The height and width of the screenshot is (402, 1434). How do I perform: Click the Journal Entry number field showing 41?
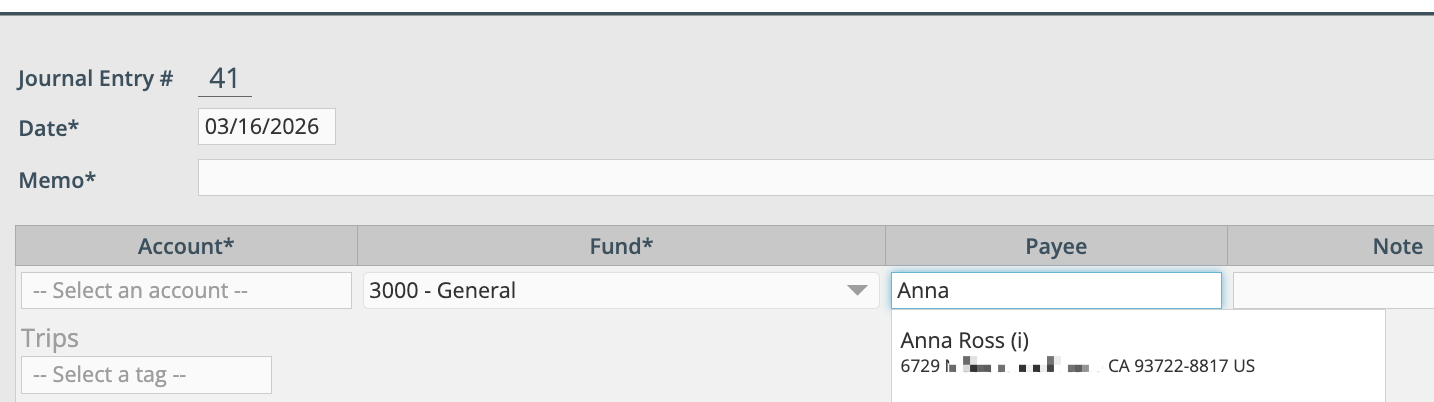click(x=224, y=79)
